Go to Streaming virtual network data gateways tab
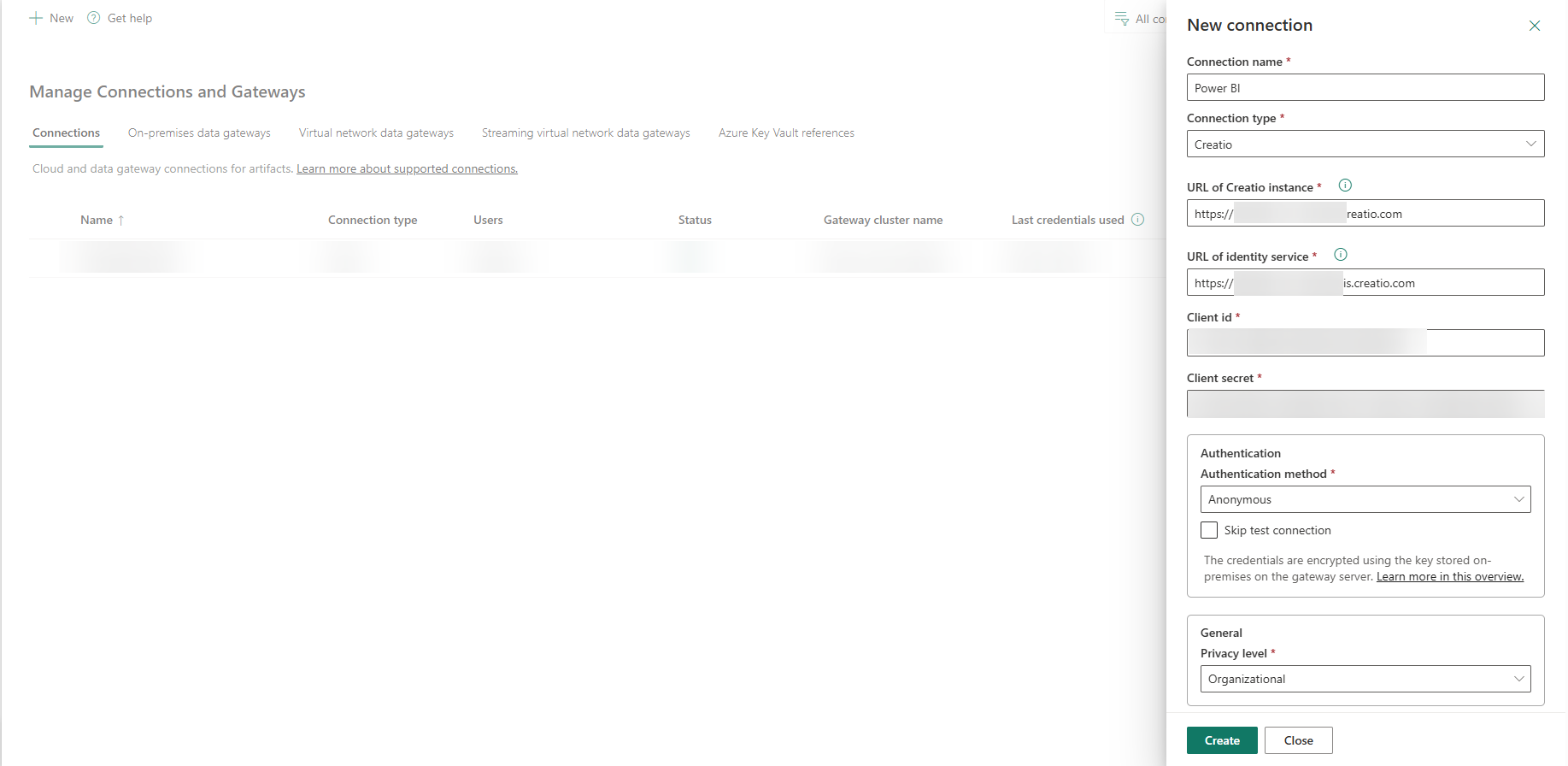Viewport: 1568px width, 766px height. click(586, 133)
